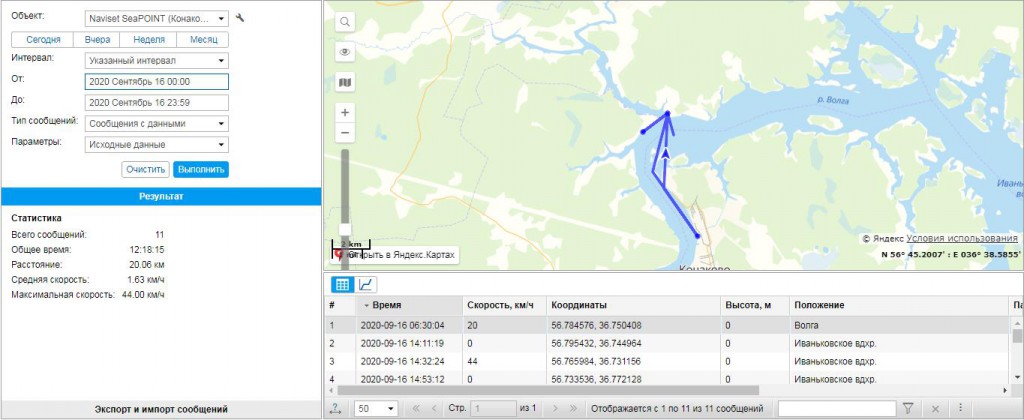Click Максимальная скорость value 44.00 км/ч
This screenshot has width=1024, height=420.
[x=143, y=295]
